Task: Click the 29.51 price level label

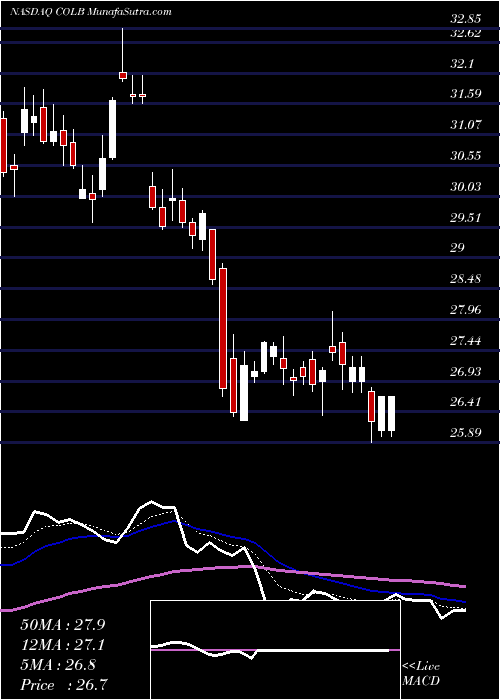Action: tap(466, 218)
